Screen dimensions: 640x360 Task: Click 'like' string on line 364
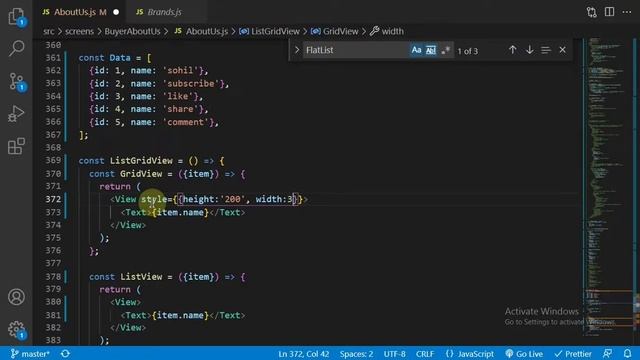tap(178, 96)
